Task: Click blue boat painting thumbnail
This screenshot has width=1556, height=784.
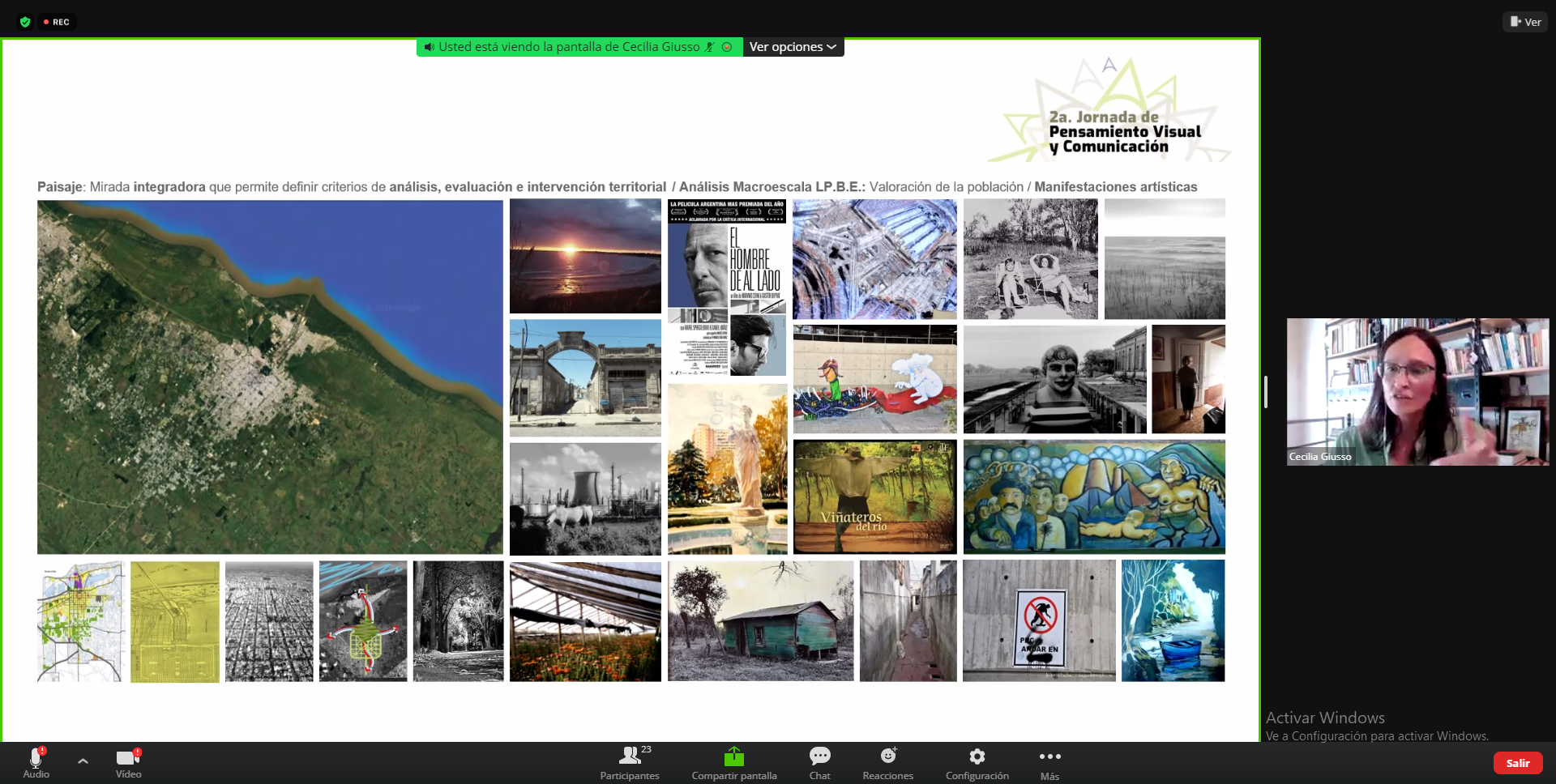Action: point(1173,620)
